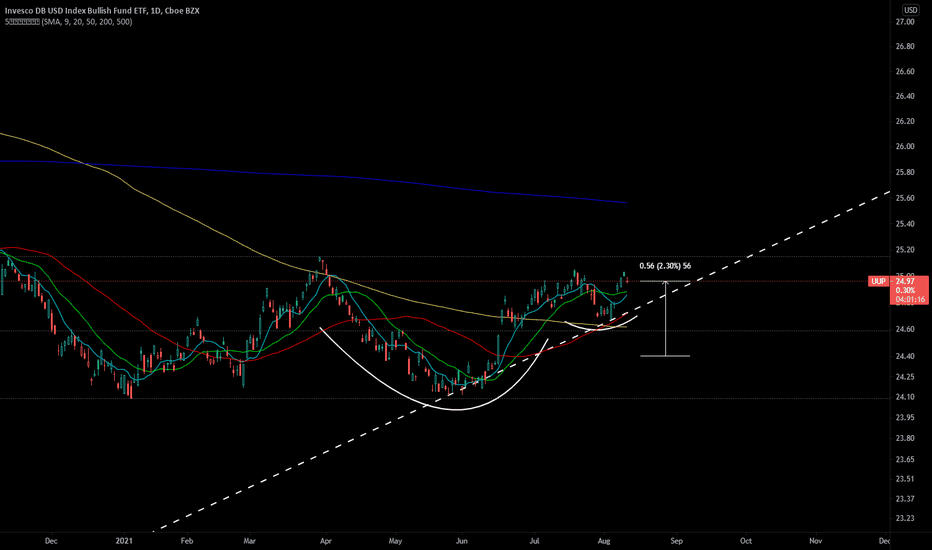Screen dimensions: 932x550
Task: Select the 0.56 (2.30%) 56 measurement label
Action: click(665, 266)
